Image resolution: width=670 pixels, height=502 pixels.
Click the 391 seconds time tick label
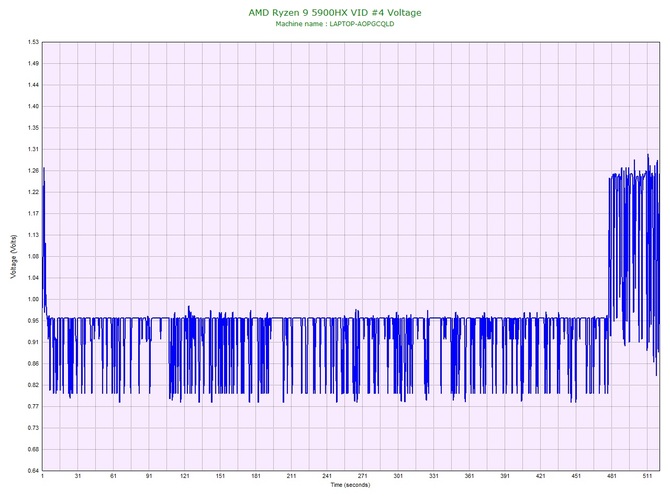coord(505,476)
